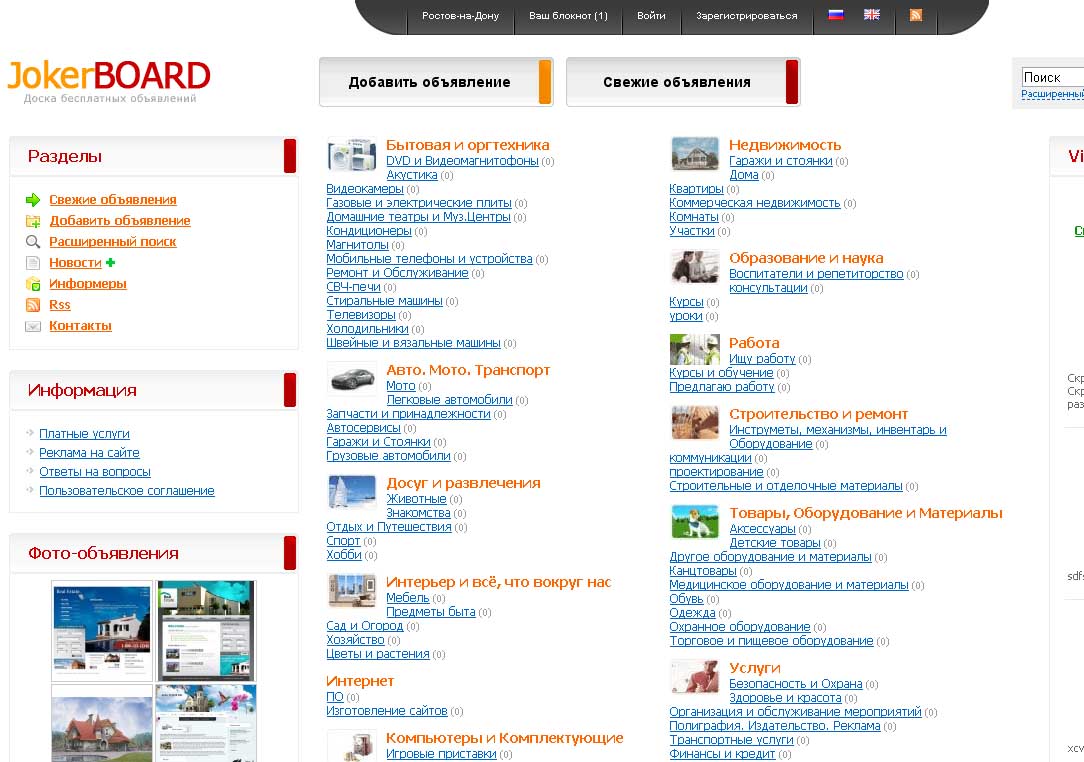Click dog image for Товары, Оборудование category
The image size is (1084, 762).
(x=695, y=521)
